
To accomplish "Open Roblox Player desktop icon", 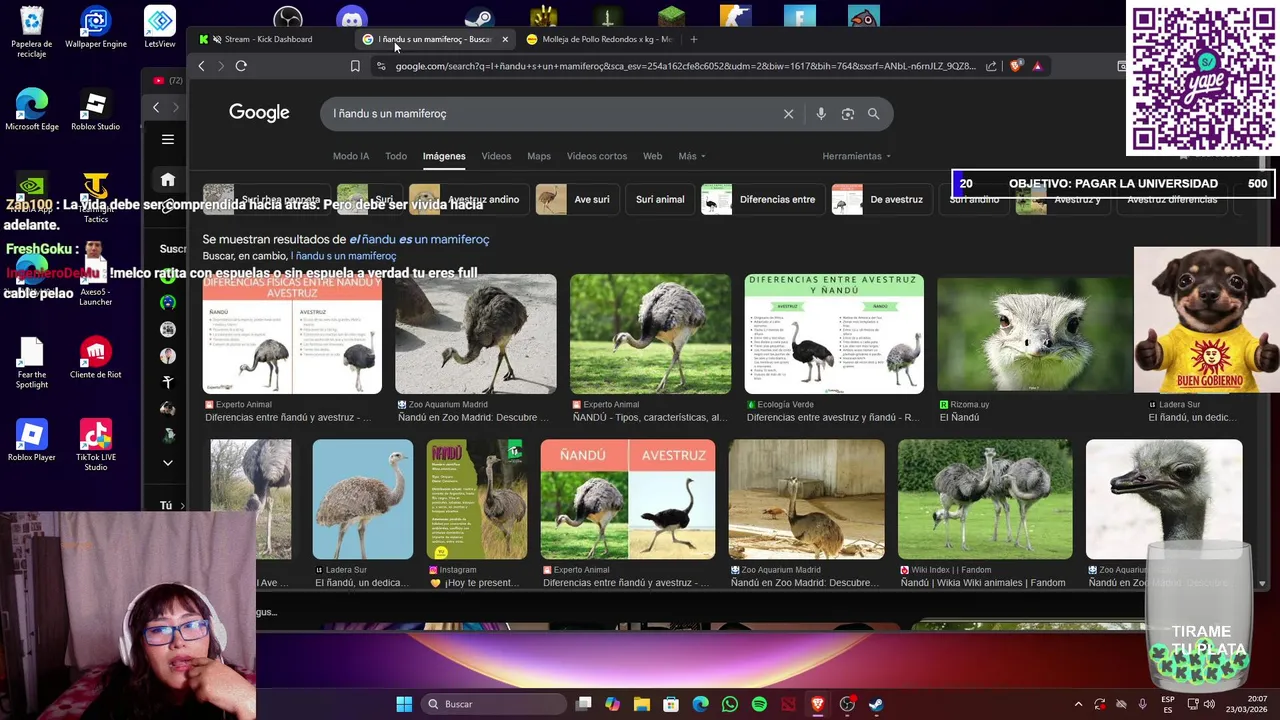I will (x=32, y=440).
